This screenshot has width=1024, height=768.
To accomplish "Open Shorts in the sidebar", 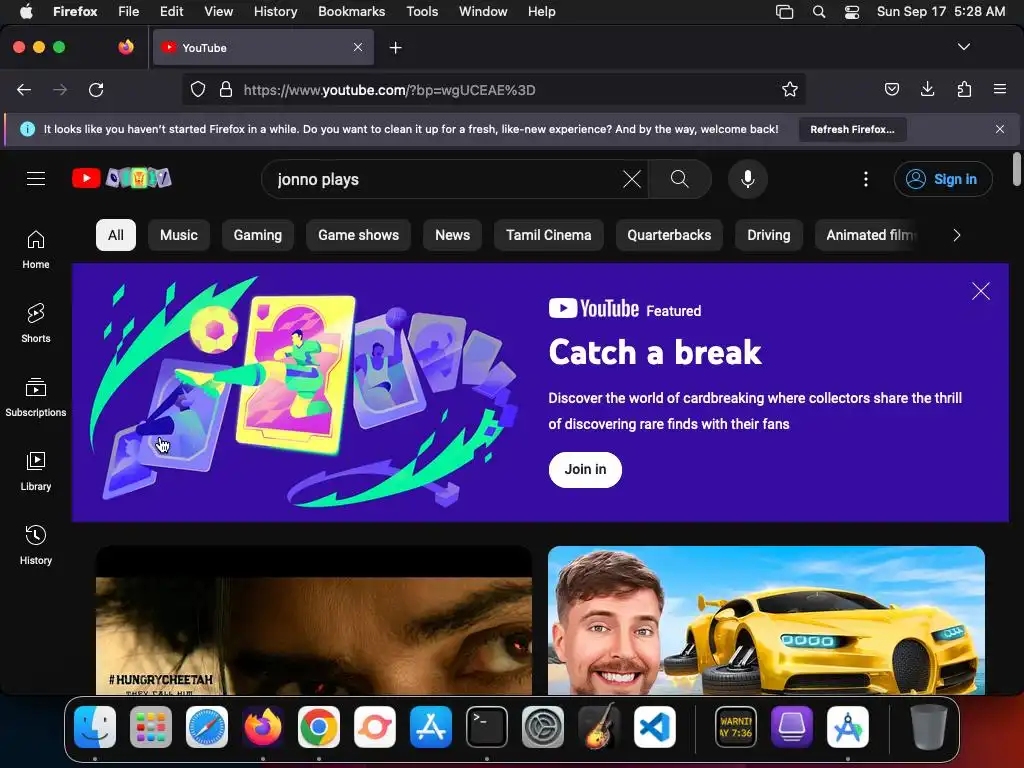I will tap(36, 324).
